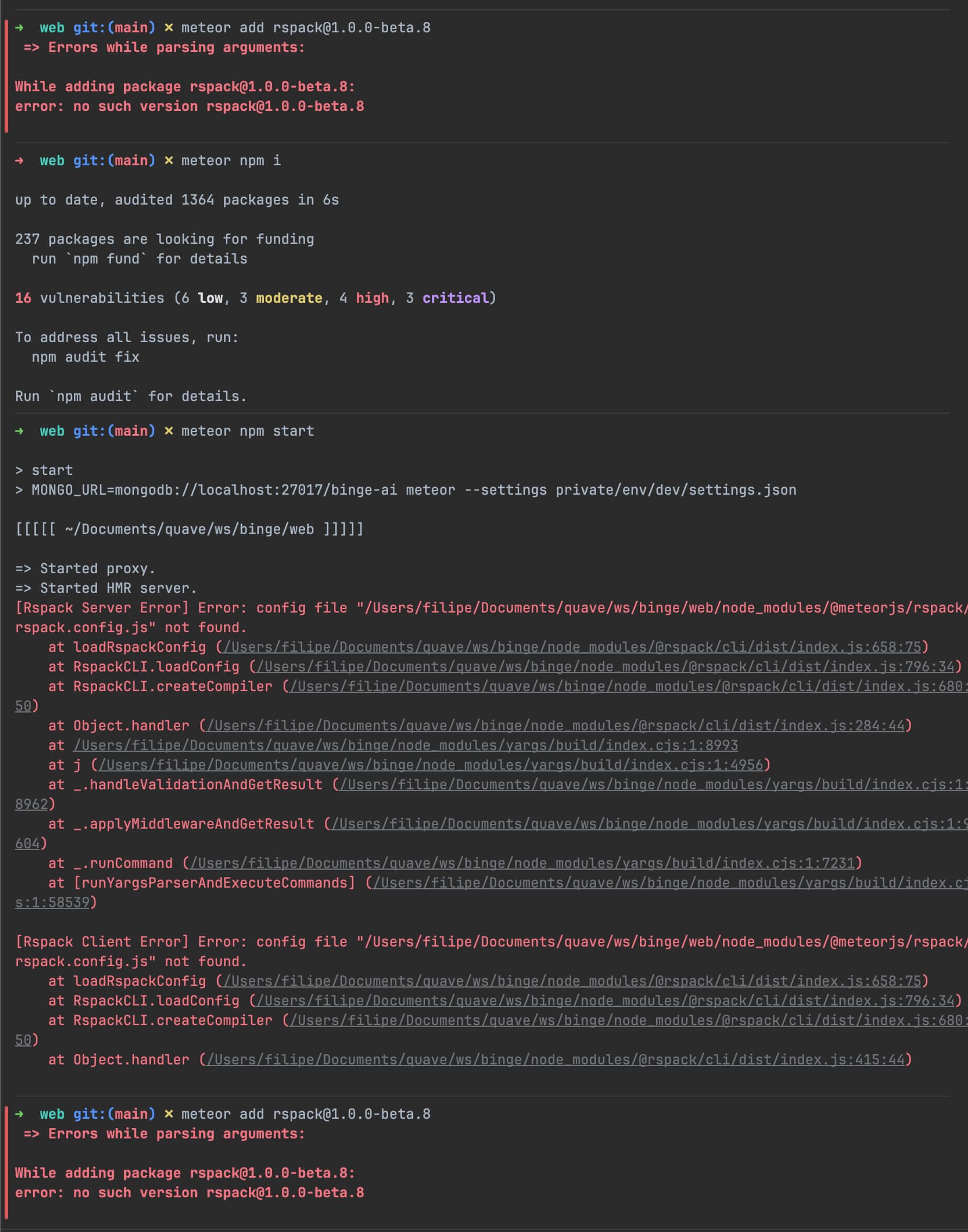Image resolution: width=968 pixels, height=1232 pixels.
Task: Click the red prompt arrow before 'meteor npm i'
Action: [19, 161]
